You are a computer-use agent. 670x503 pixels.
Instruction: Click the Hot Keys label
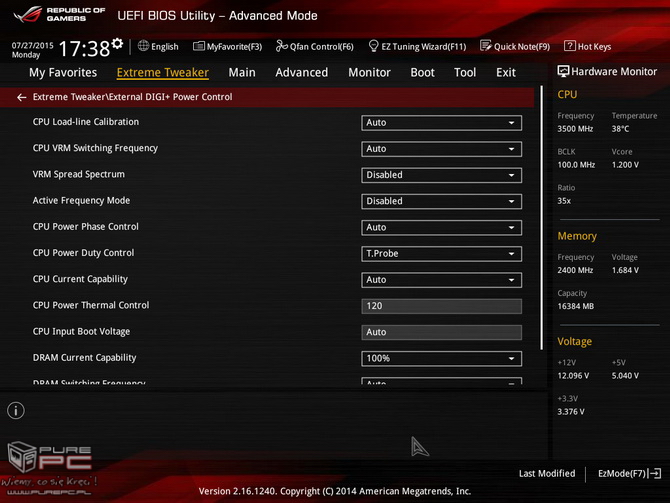point(594,47)
